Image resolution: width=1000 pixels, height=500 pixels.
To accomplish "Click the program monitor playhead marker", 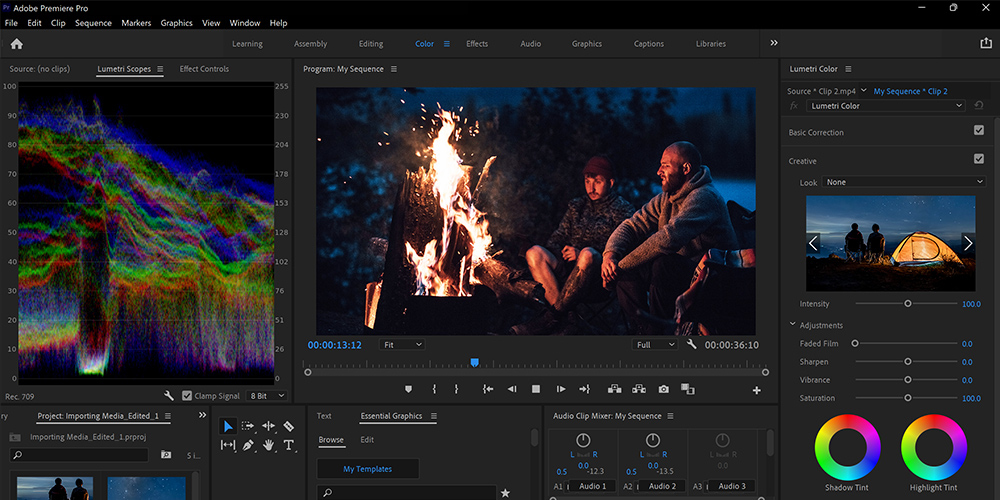I will click(474, 362).
